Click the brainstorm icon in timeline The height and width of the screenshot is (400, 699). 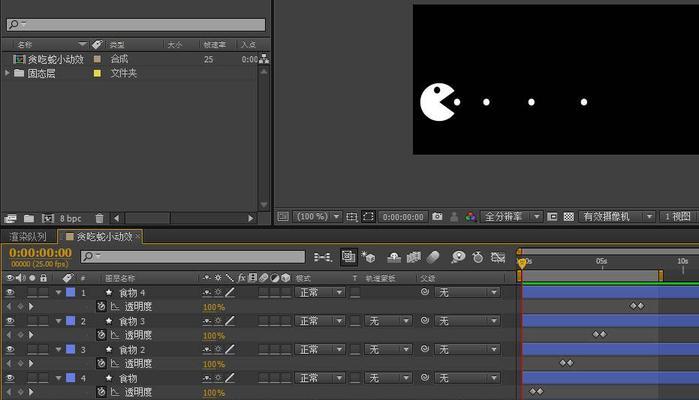[x=458, y=257]
